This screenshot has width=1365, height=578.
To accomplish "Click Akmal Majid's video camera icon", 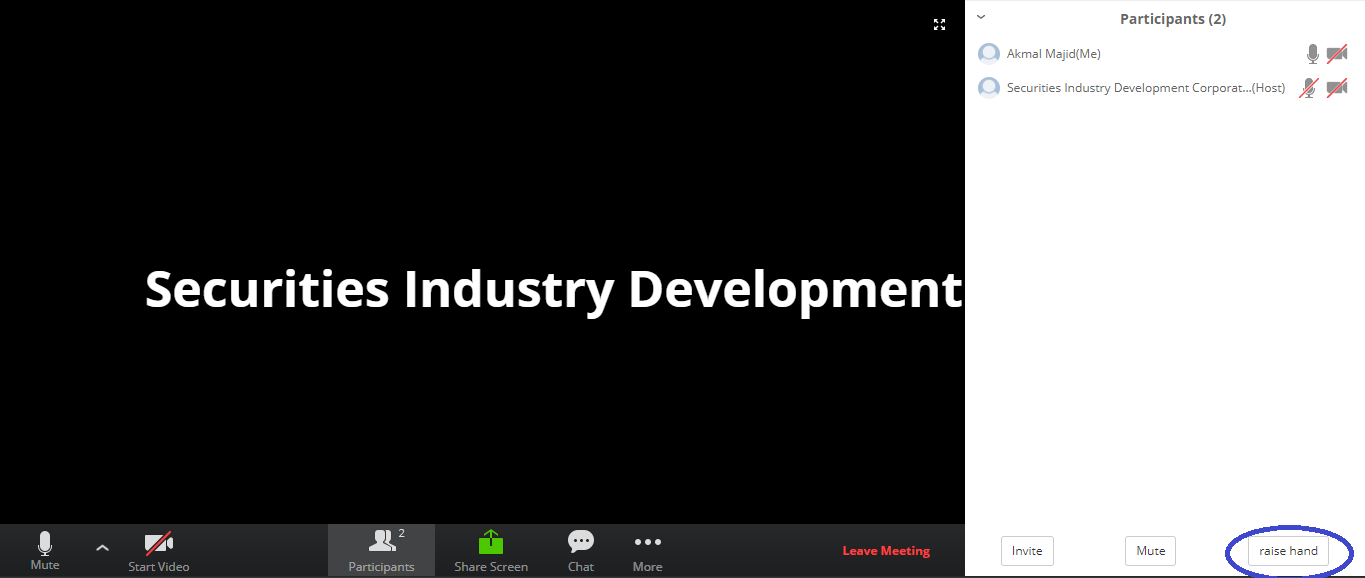I will pos(1337,54).
